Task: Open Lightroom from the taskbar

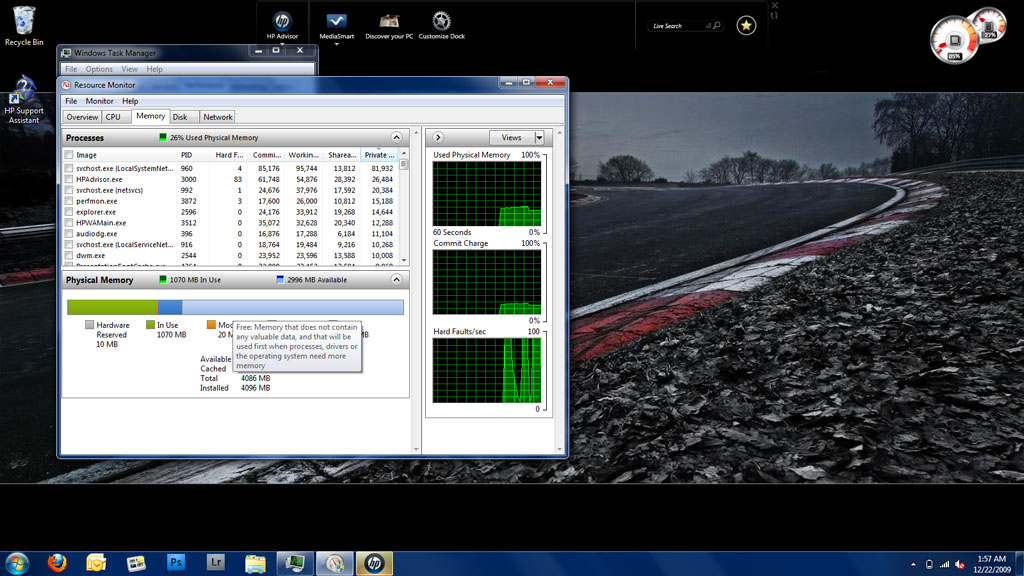Action: (x=215, y=563)
